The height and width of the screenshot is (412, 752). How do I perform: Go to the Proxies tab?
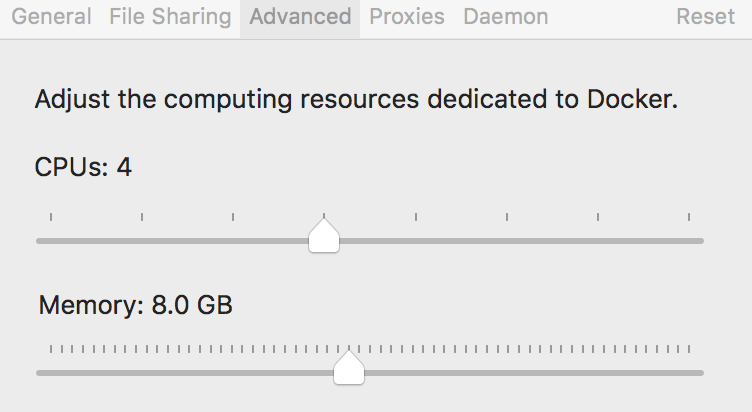(407, 17)
